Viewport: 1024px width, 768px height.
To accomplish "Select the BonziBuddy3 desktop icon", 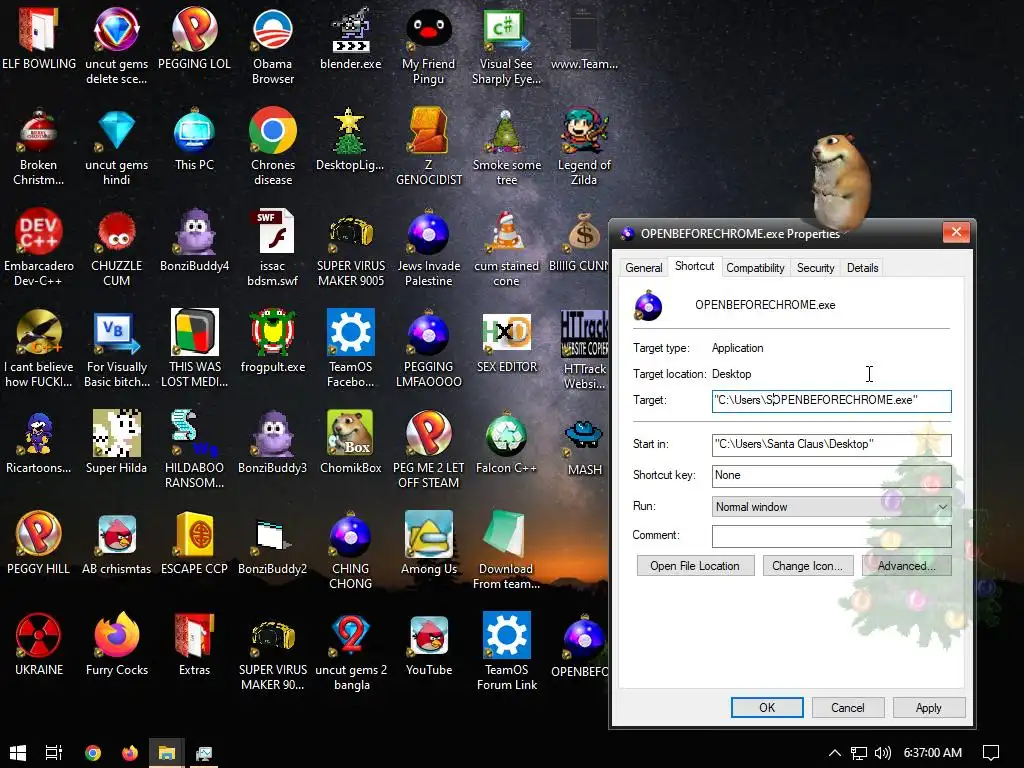I will coord(273,443).
